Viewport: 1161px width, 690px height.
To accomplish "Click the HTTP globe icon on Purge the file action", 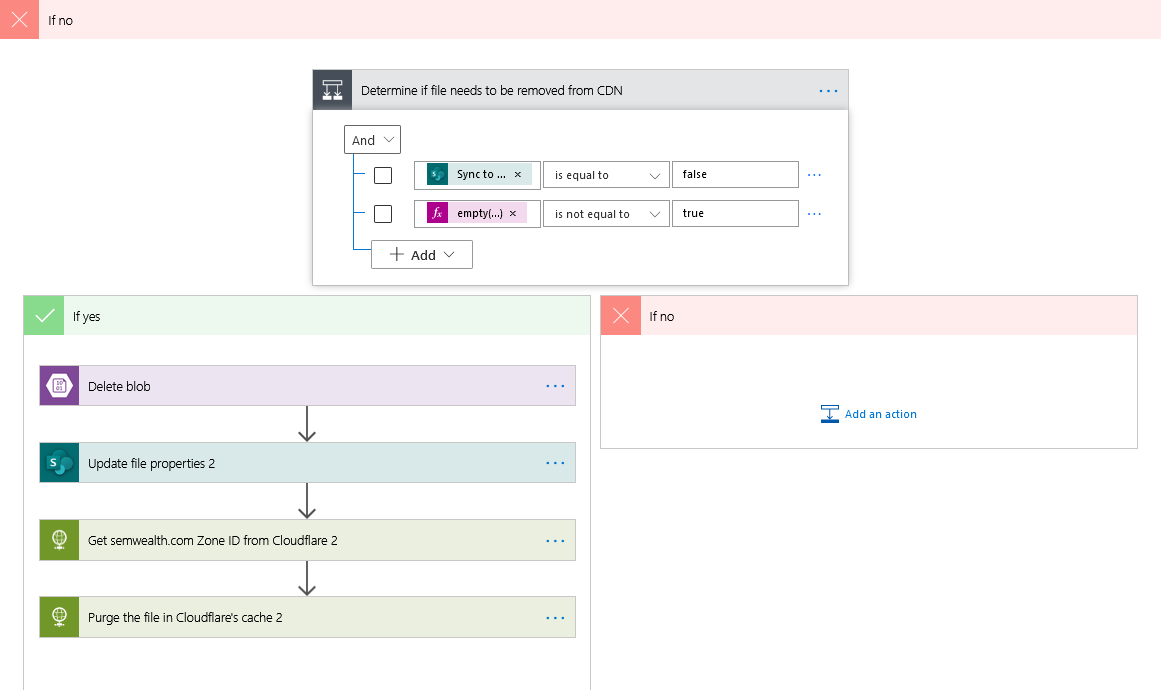I will point(59,617).
